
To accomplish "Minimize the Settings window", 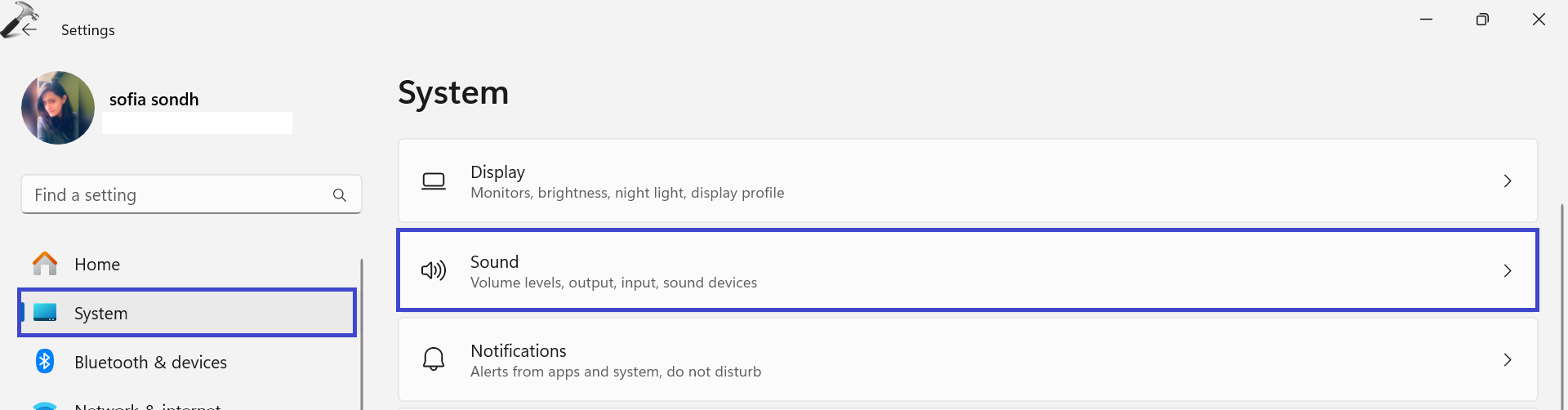I will (x=1427, y=20).
